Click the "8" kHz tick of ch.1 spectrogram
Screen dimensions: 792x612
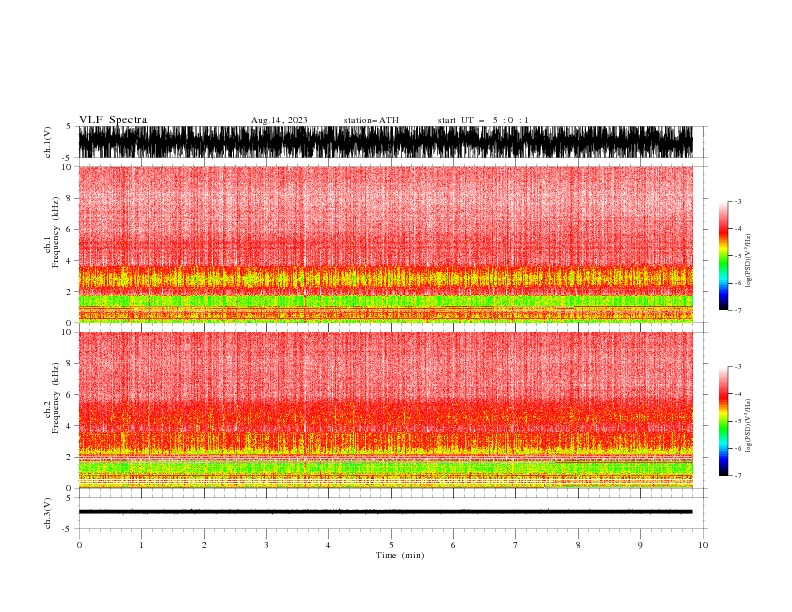69,198
